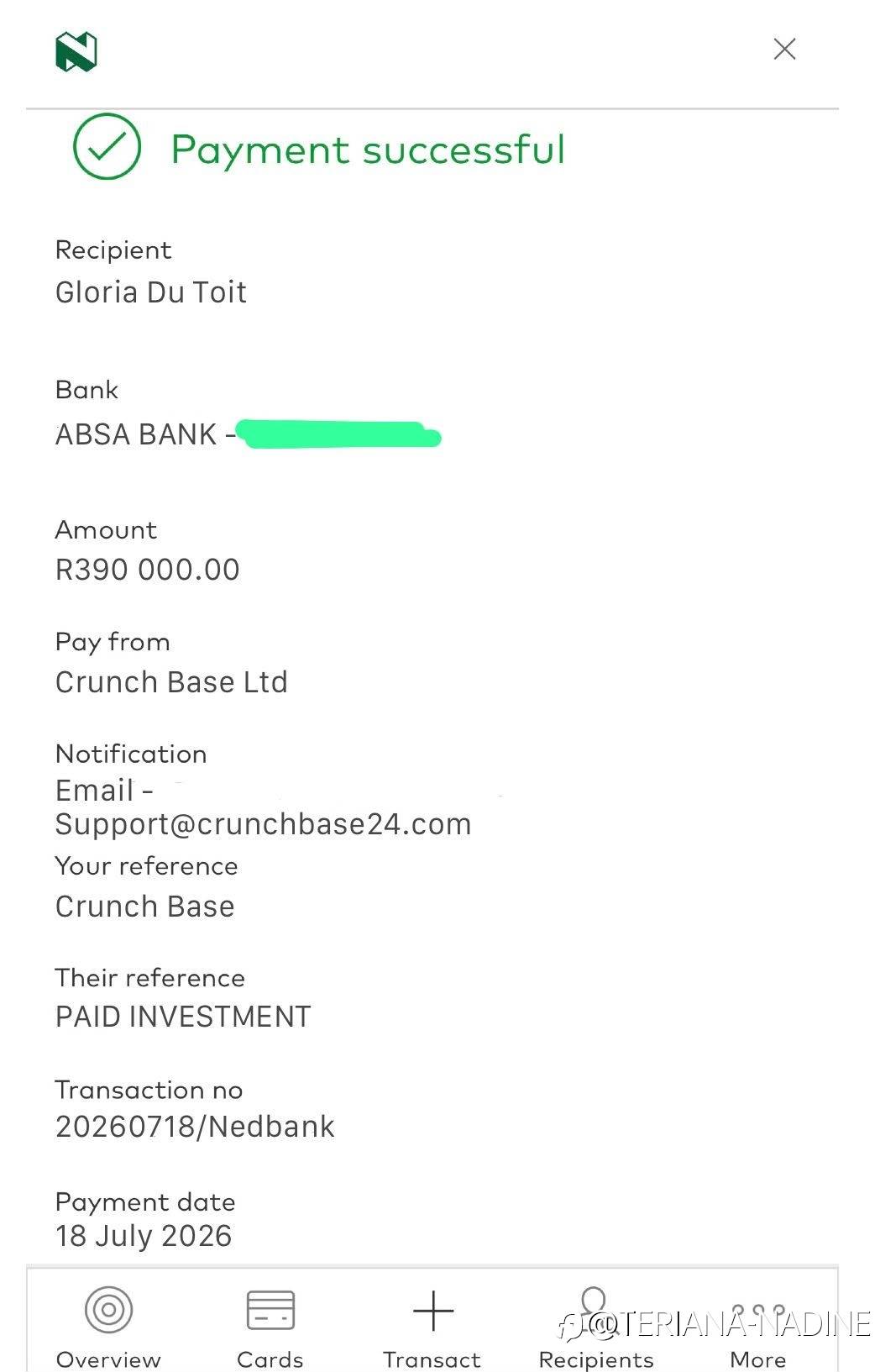
Task: Tap the green success checkmark icon
Action: (107, 146)
